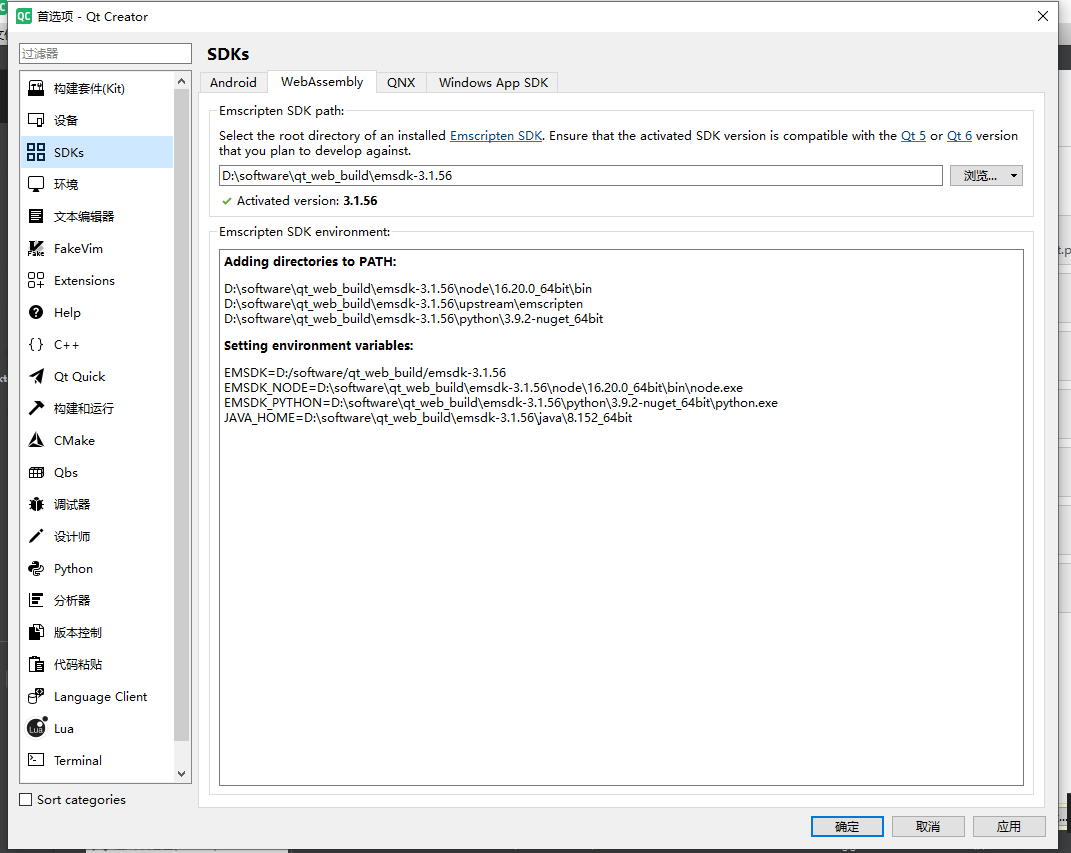The height and width of the screenshot is (853, 1071).
Task: Select the 设计师 designer pencil icon
Action: pyautogui.click(x=36, y=536)
